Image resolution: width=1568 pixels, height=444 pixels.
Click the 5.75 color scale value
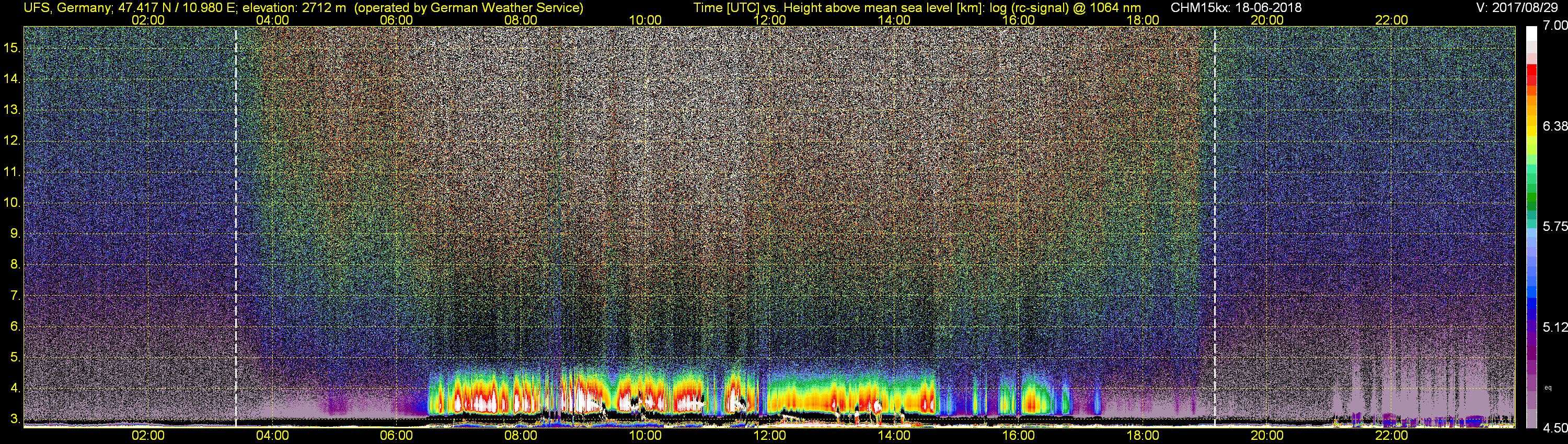1554,226
